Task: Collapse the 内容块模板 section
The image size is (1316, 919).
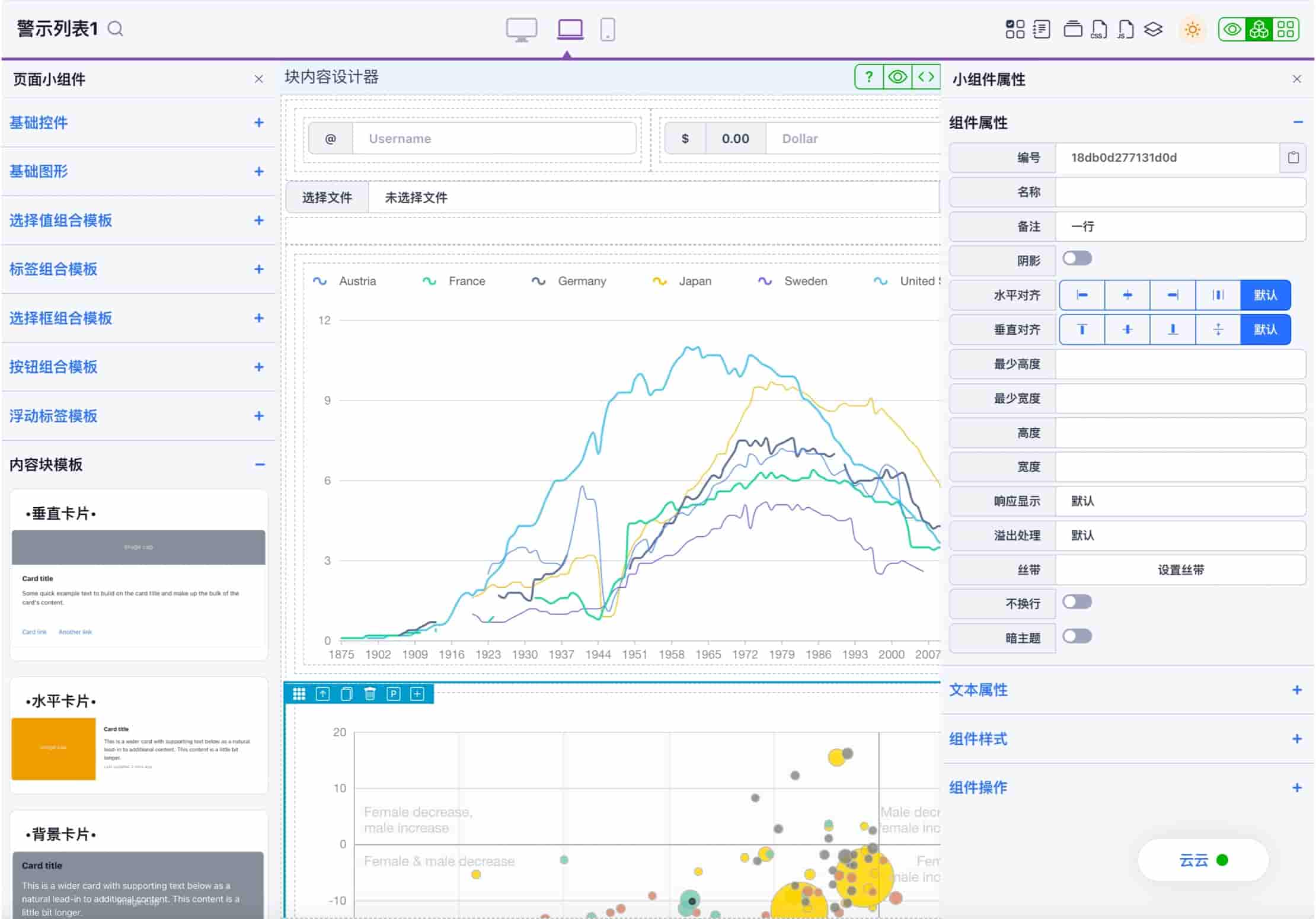Action: click(138, 465)
